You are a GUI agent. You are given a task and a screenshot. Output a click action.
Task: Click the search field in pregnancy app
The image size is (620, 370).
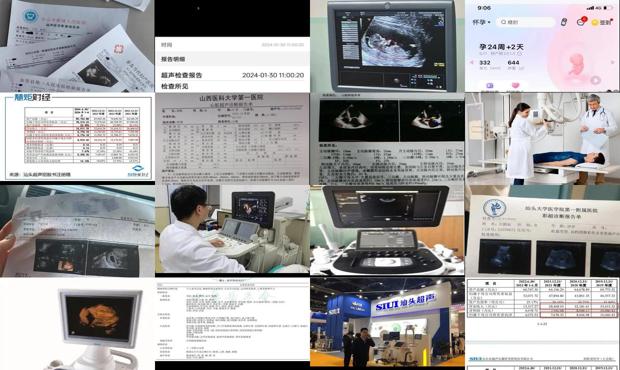pos(526,22)
